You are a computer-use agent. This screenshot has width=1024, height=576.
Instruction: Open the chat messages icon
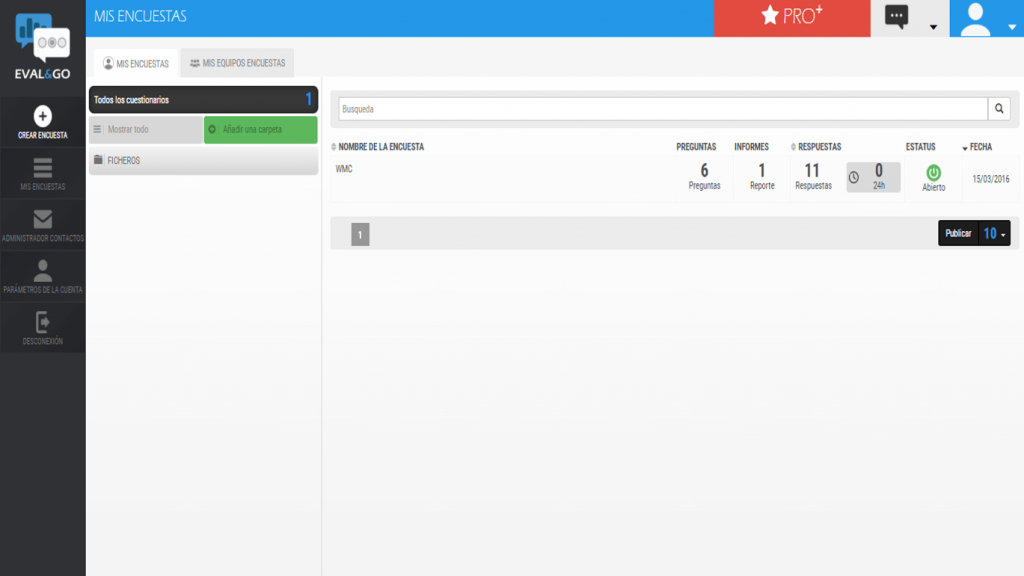[897, 18]
